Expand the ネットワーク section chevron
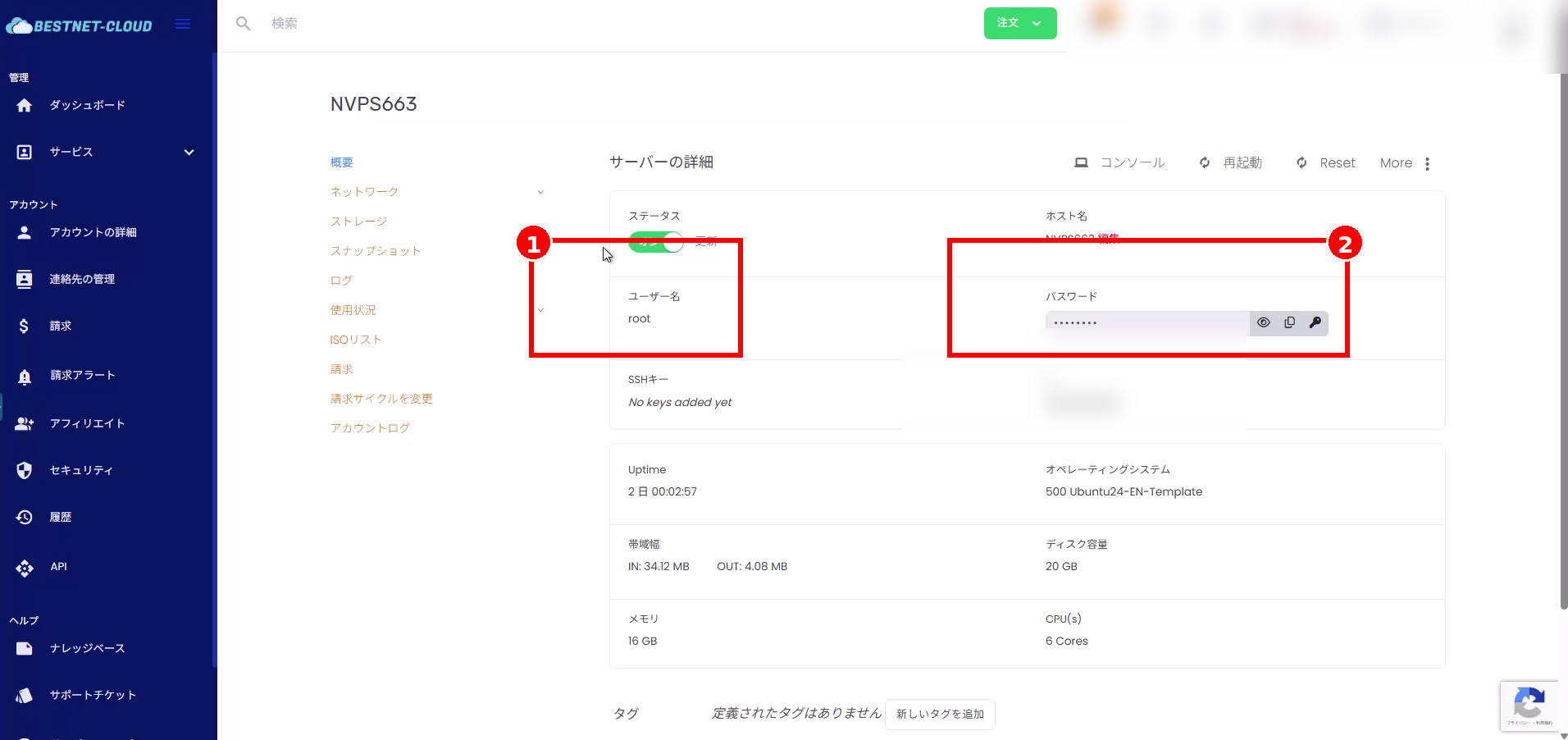 pyautogui.click(x=540, y=192)
